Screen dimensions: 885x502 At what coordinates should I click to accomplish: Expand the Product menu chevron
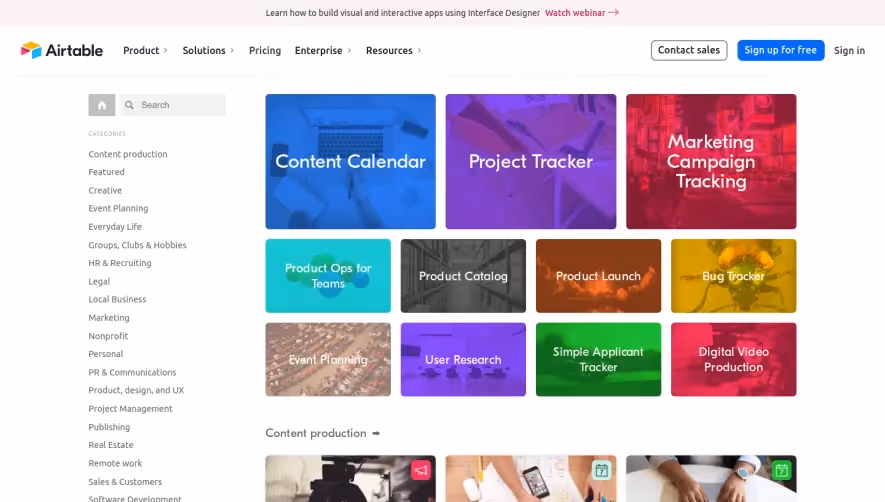(x=165, y=50)
